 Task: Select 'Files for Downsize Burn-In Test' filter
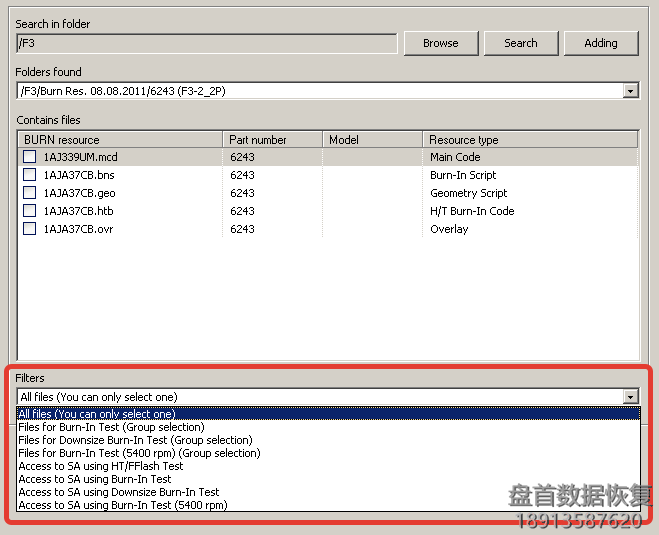[135, 440]
